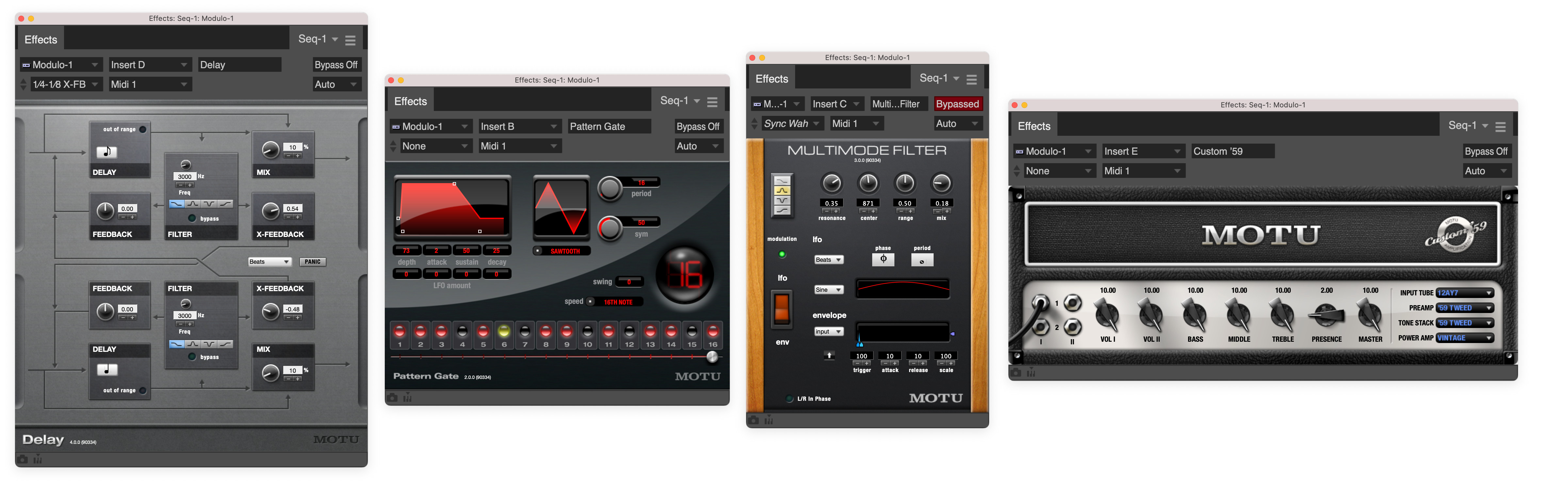Click the PRESENCE knob on the Custom '59
Screen dimensions: 1568x485
[1326, 315]
